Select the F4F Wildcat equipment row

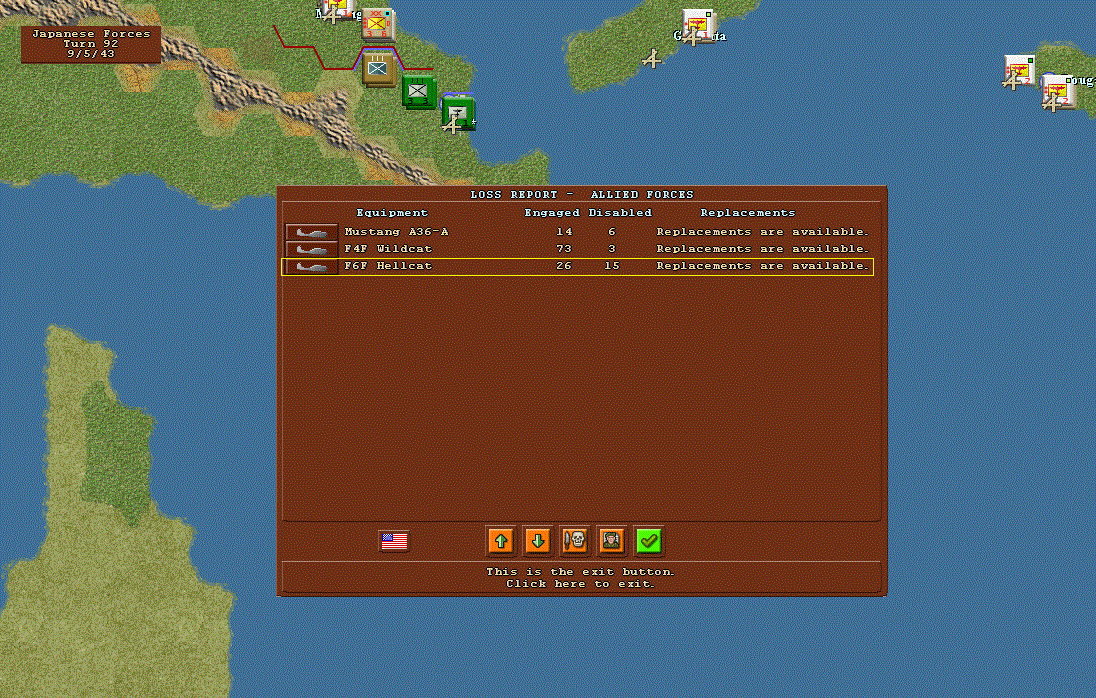tap(577, 249)
